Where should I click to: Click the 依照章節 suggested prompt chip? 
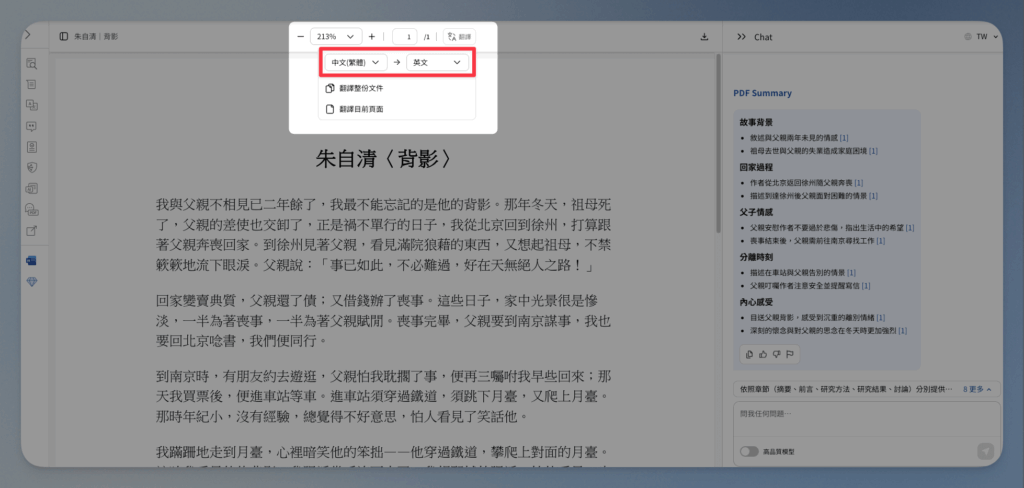tap(846, 389)
